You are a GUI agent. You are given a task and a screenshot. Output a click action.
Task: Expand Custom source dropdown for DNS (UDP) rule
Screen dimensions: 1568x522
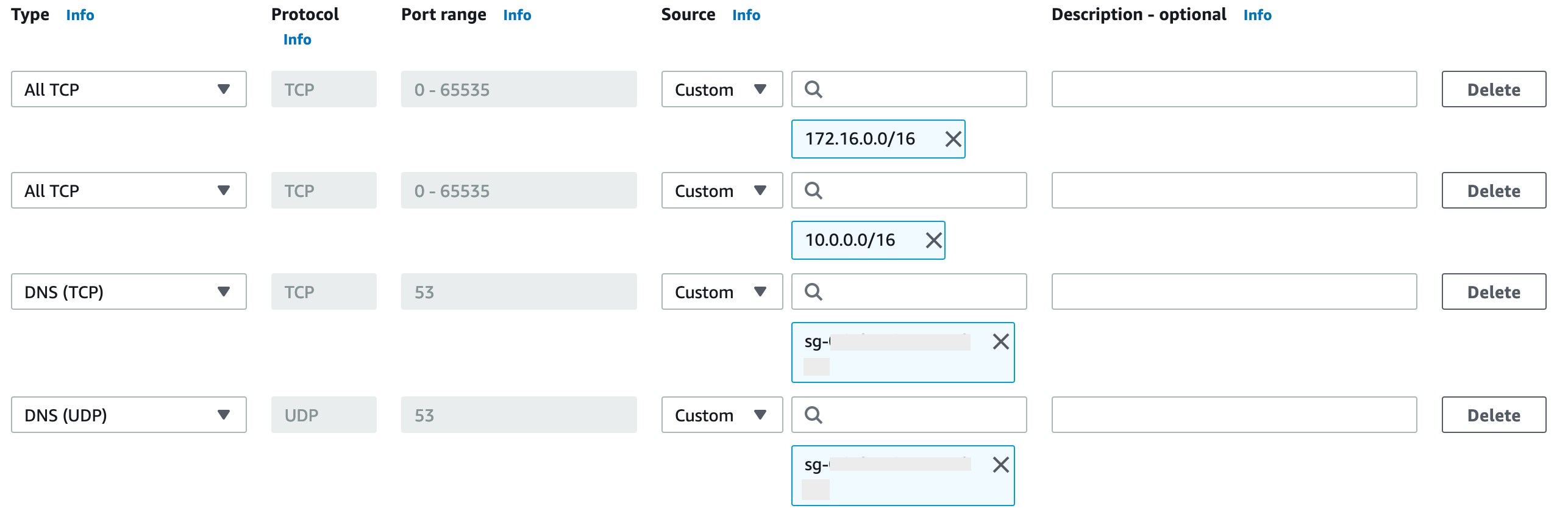(x=722, y=415)
